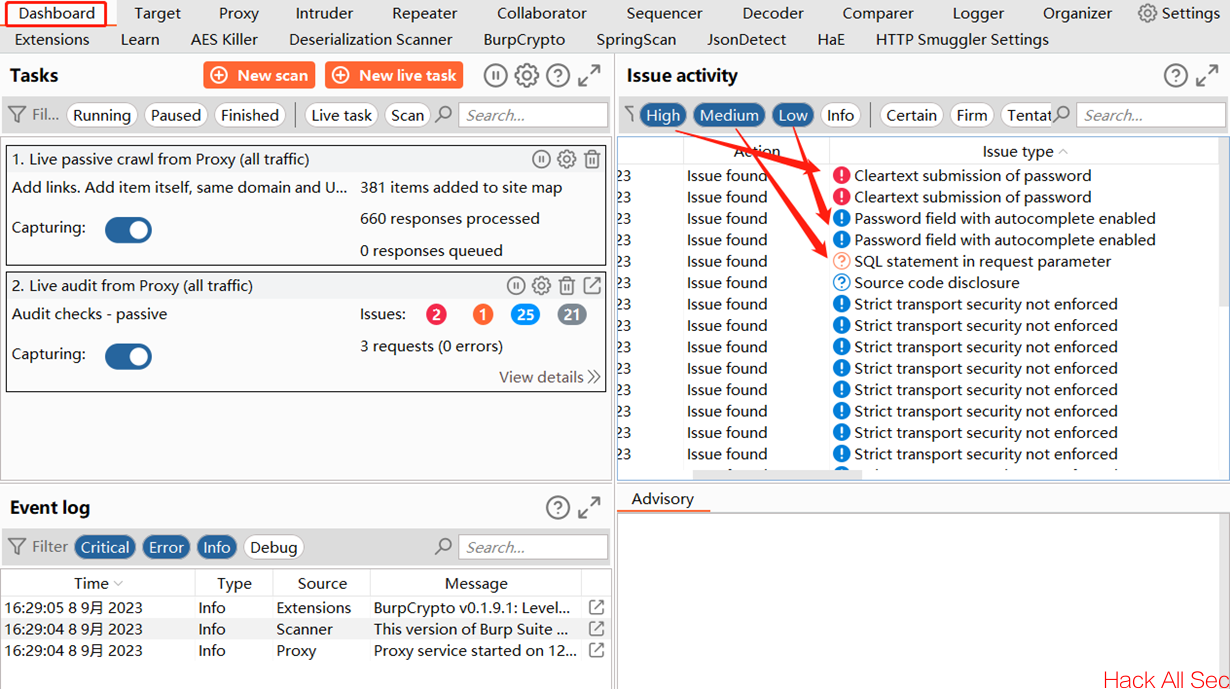Toggle the Error event log filter
The image size is (1230, 689).
[166, 547]
